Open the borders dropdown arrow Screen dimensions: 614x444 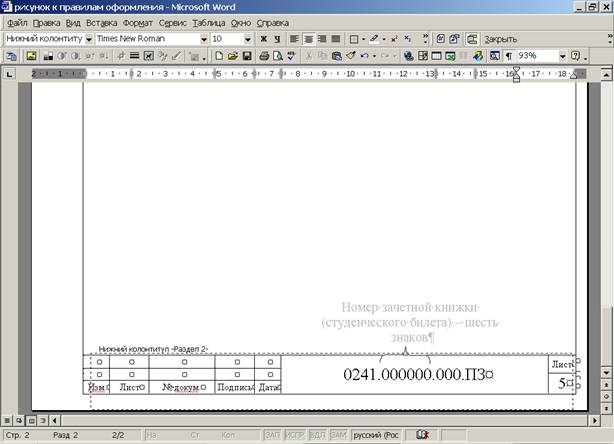pyautogui.click(x=364, y=39)
